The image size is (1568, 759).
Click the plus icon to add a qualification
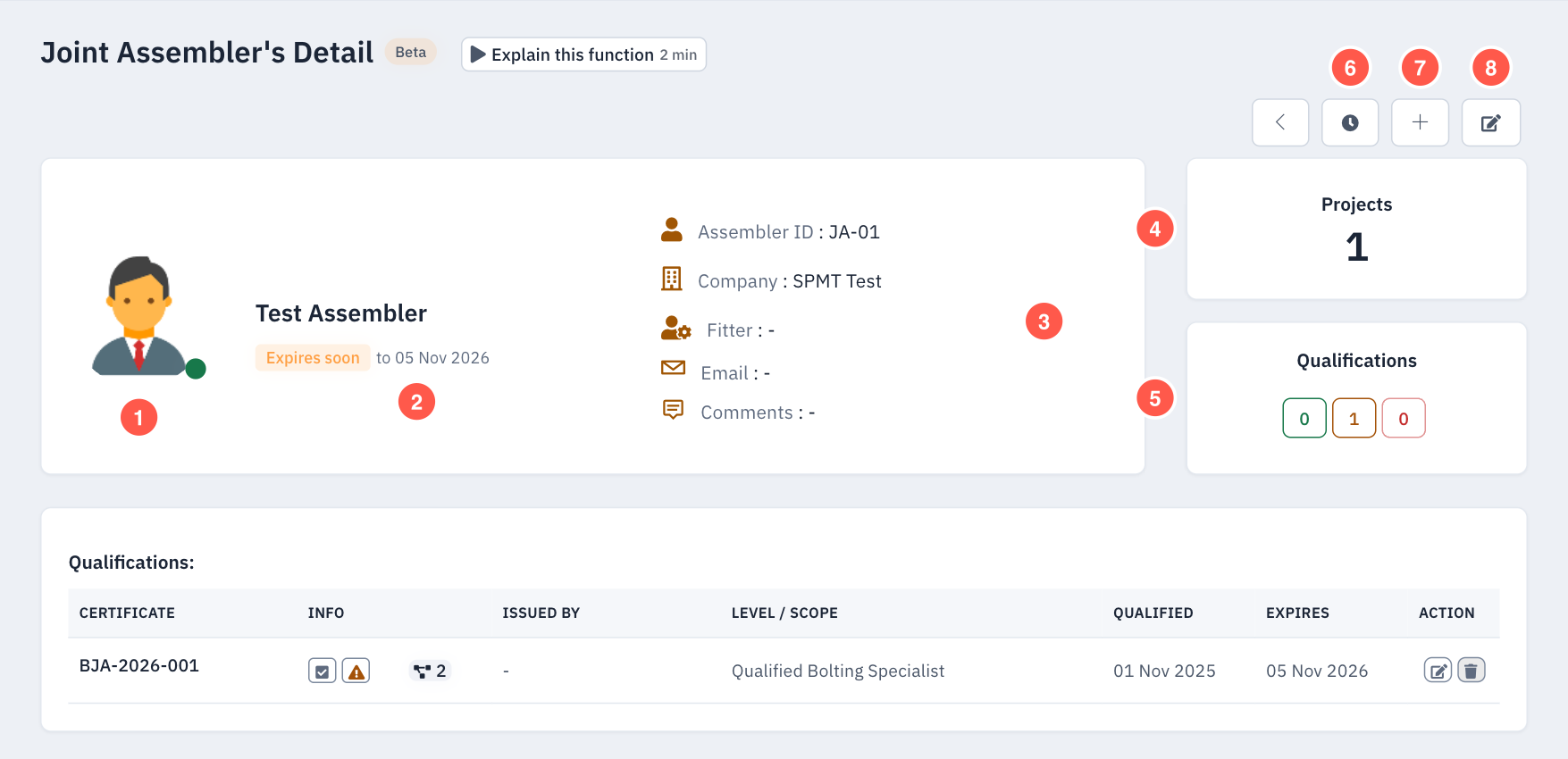[x=1420, y=122]
